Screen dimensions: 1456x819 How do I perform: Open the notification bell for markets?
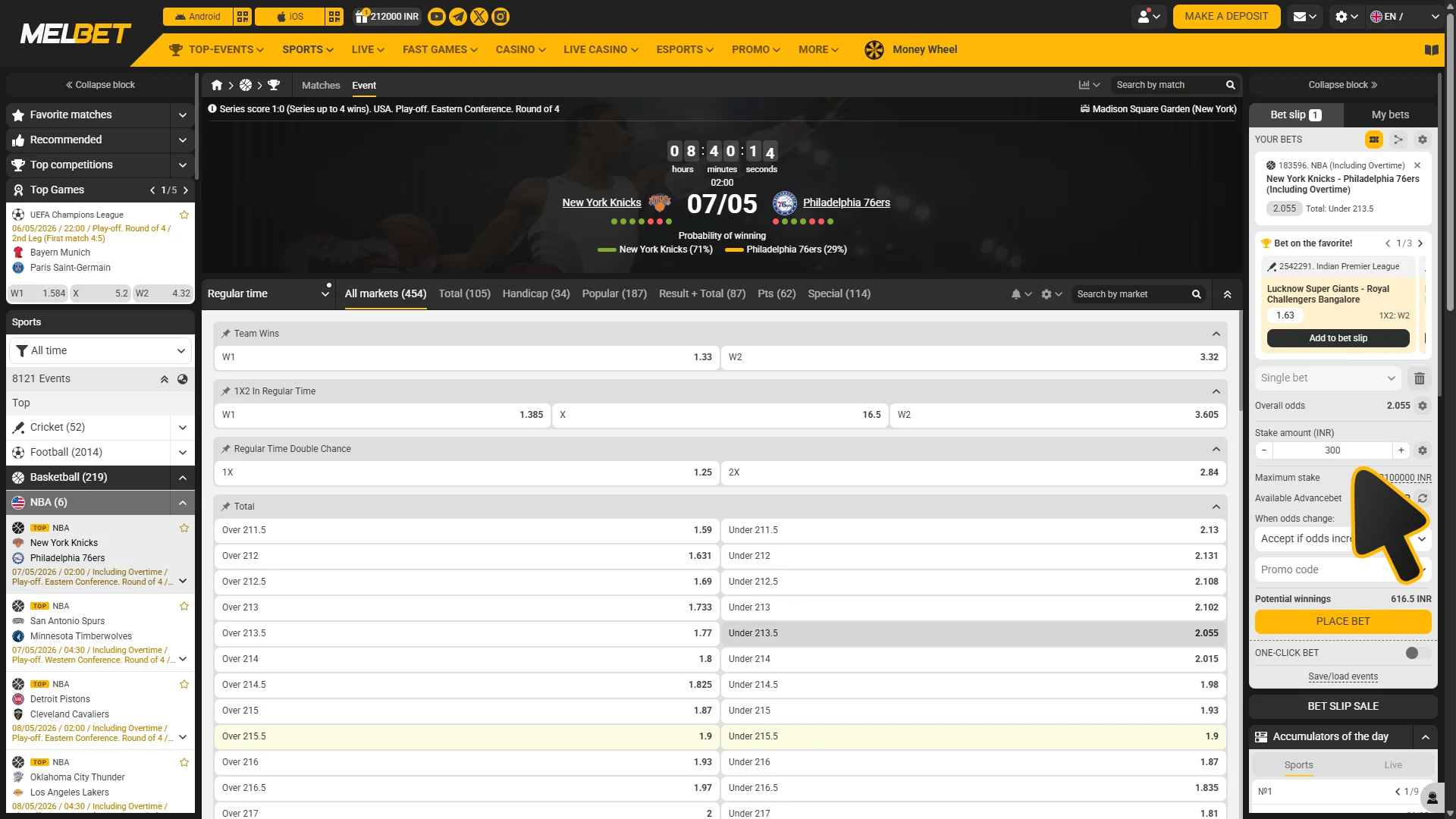[1021, 294]
